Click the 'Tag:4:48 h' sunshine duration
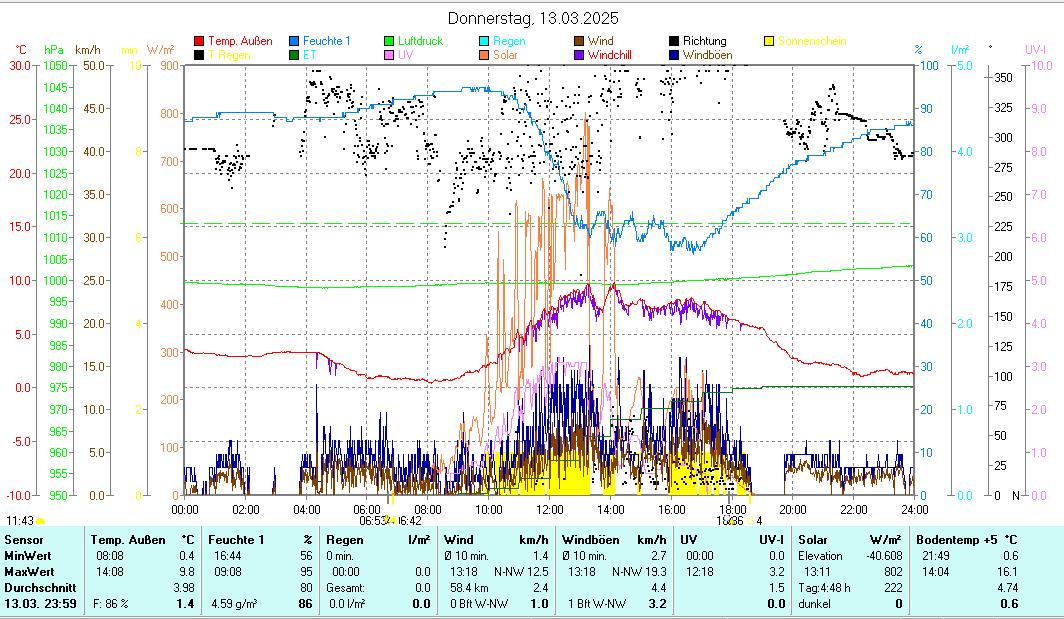The image size is (1064, 619). [x=824, y=588]
